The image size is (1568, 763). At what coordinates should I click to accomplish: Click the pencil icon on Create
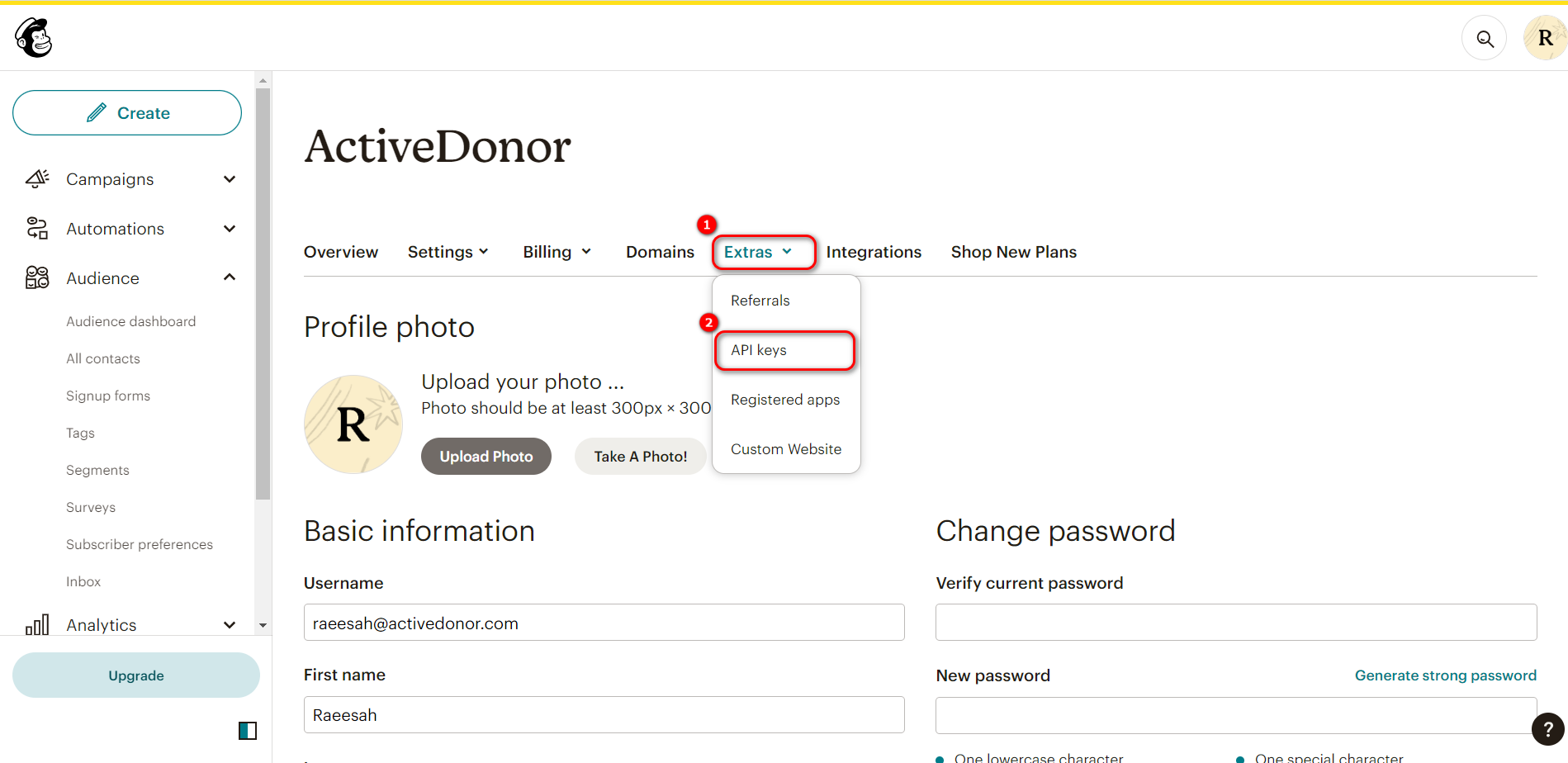pos(97,111)
